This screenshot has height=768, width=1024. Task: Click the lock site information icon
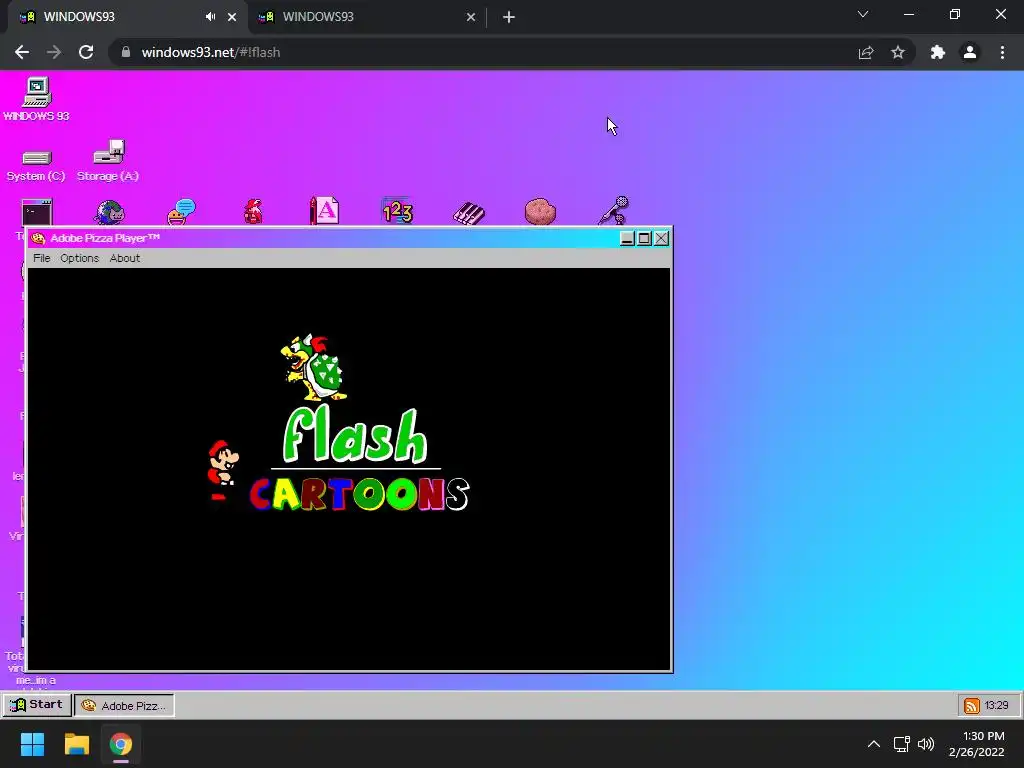click(126, 52)
